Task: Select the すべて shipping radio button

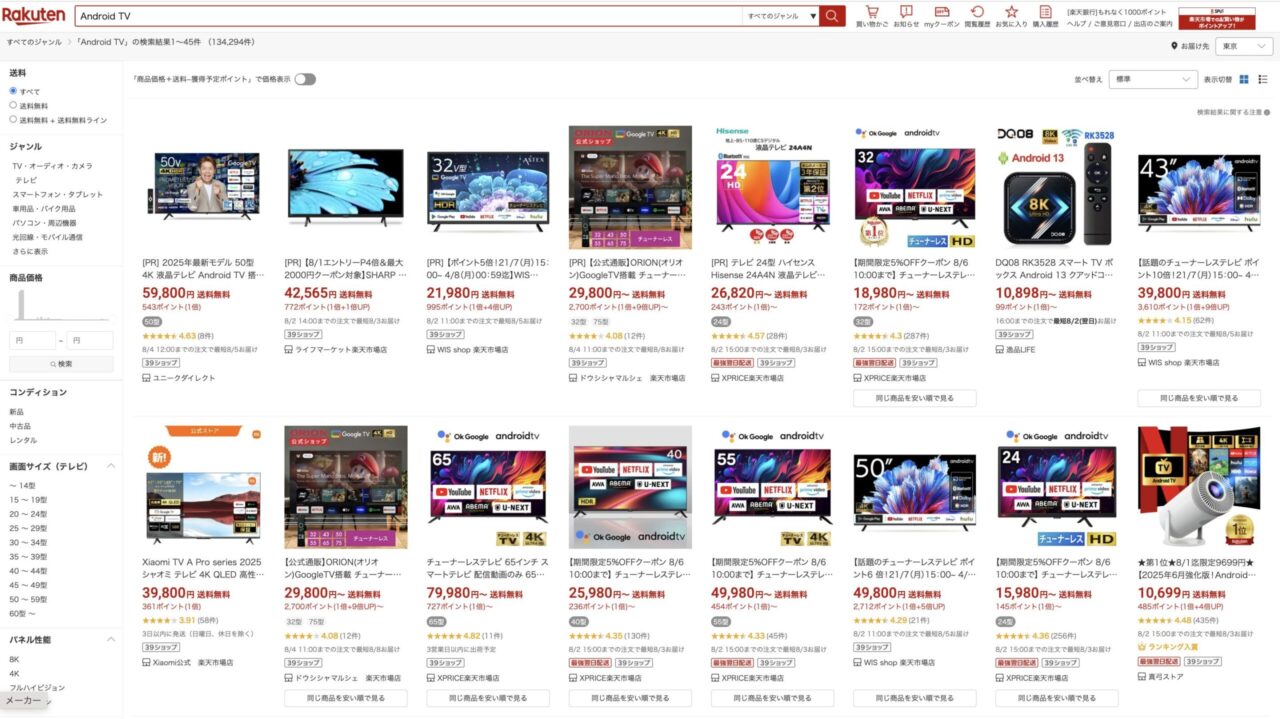Action: pos(14,91)
